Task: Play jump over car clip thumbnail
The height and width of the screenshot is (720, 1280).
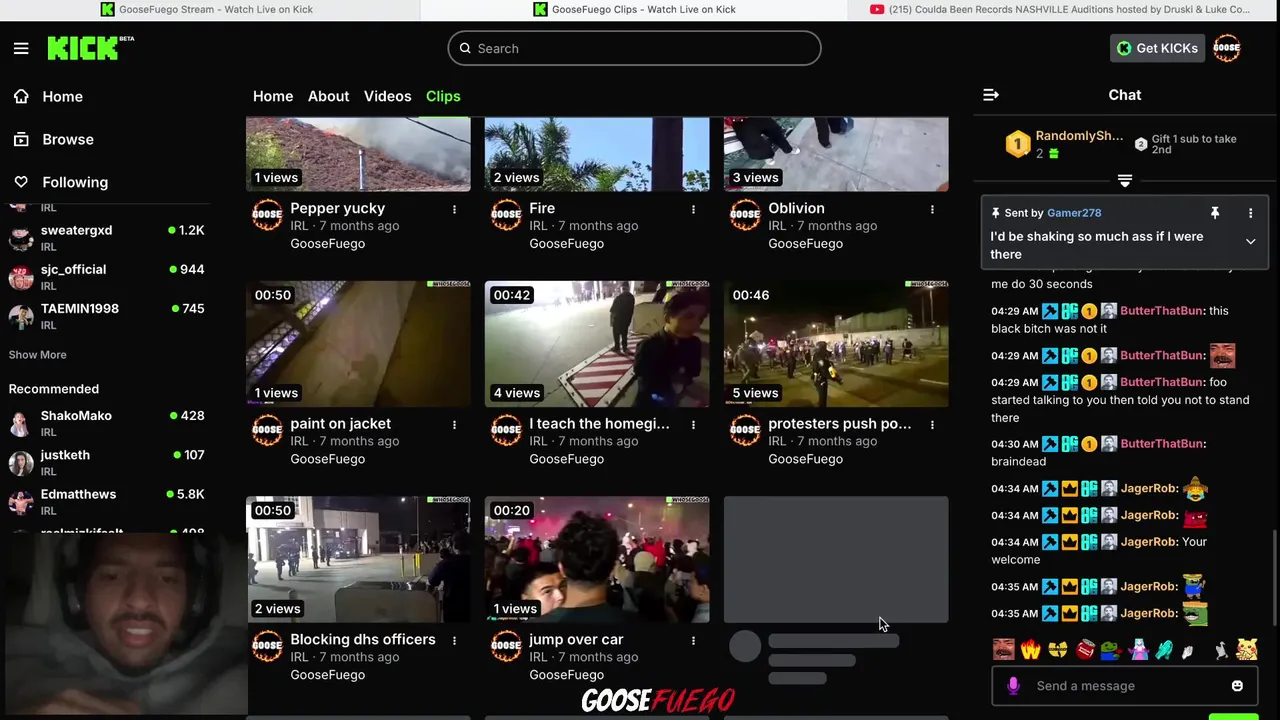Action: pos(597,559)
